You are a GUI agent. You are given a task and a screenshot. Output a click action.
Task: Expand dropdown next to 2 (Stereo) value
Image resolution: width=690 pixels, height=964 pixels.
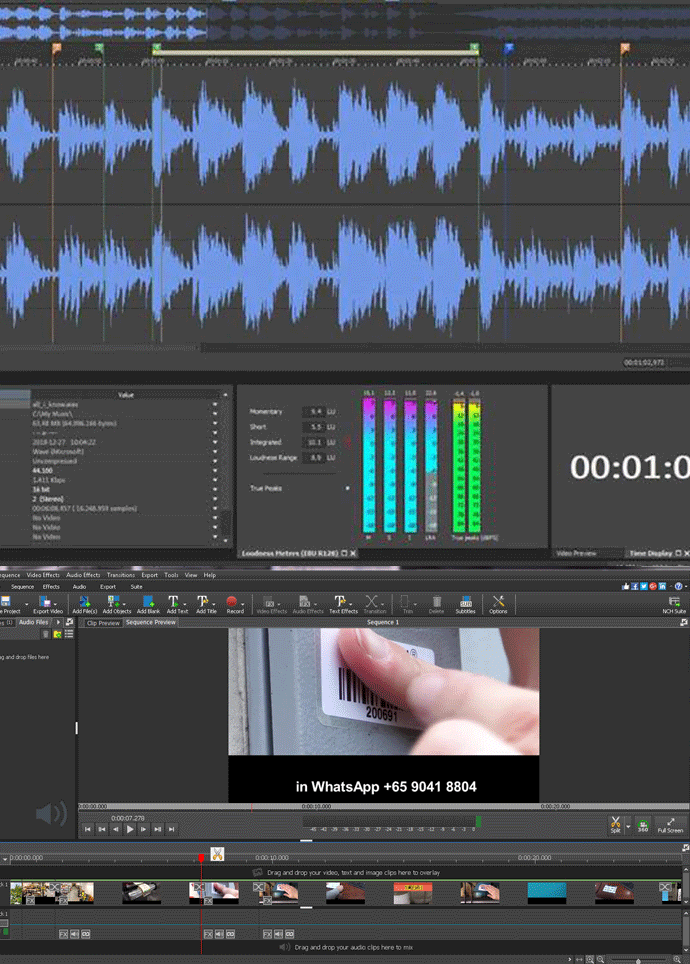pyautogui.click(x=215, y=499)
